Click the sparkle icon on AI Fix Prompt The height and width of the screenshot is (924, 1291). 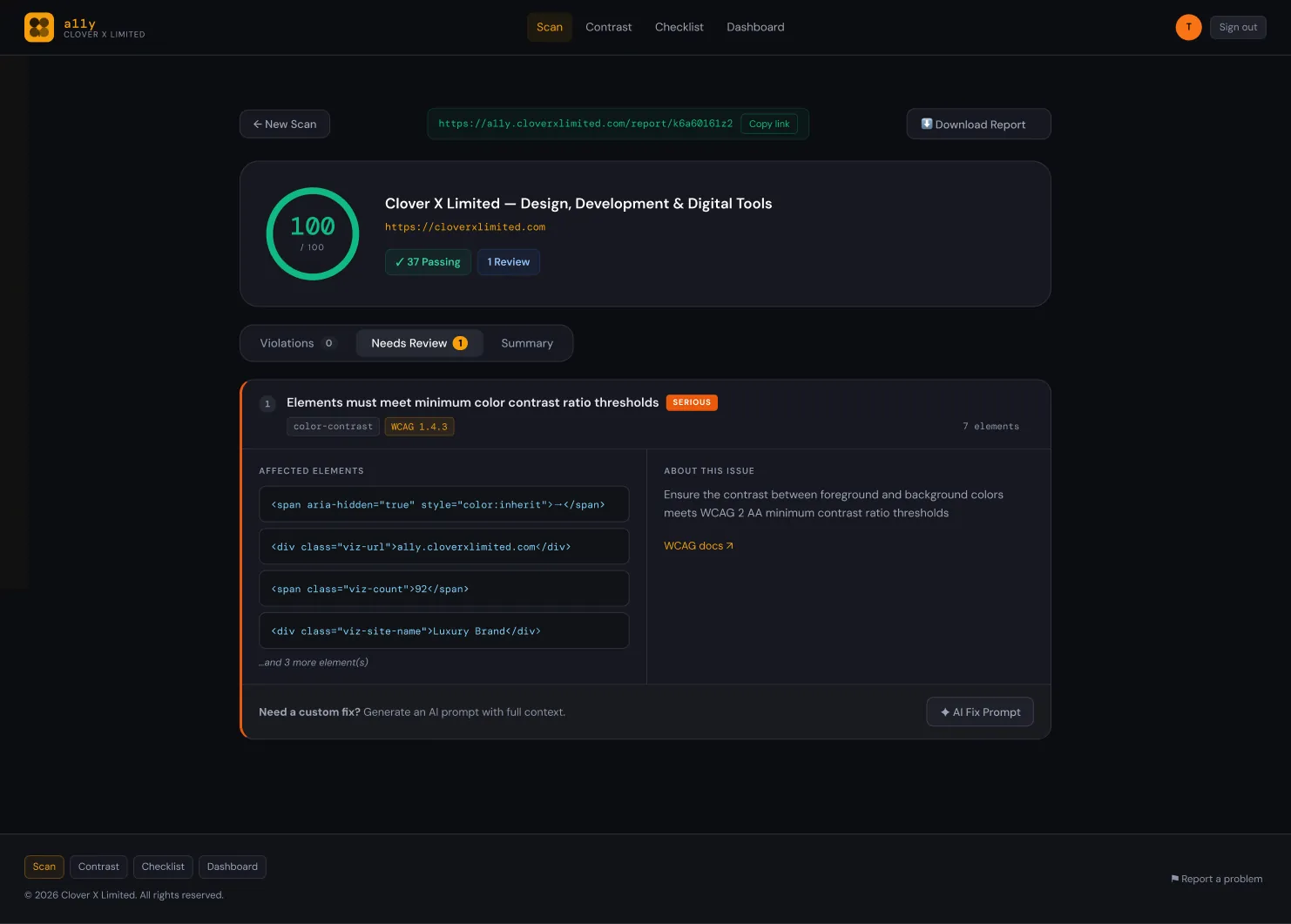click(945, 712)
